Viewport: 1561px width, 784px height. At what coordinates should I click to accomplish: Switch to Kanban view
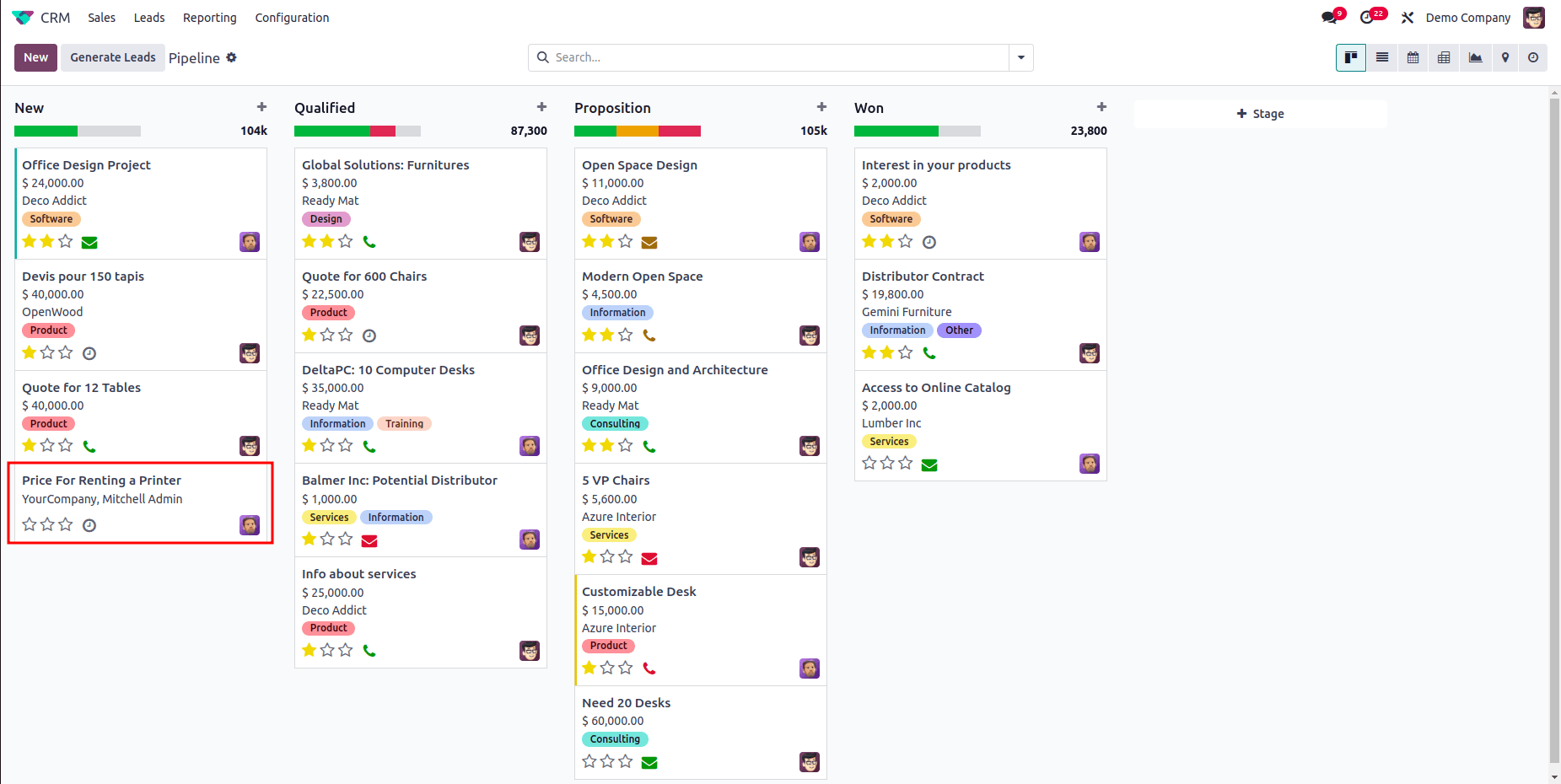[1351, 57]
